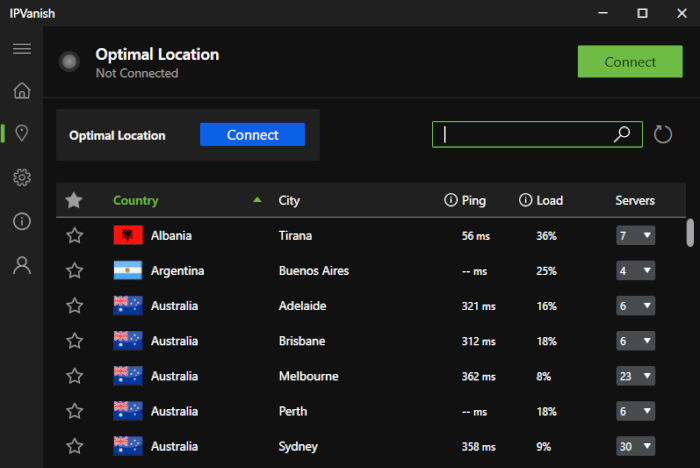Click the connection status indicator circle
The height and width of the screenshot is (468, 700).
click(69, 62)
